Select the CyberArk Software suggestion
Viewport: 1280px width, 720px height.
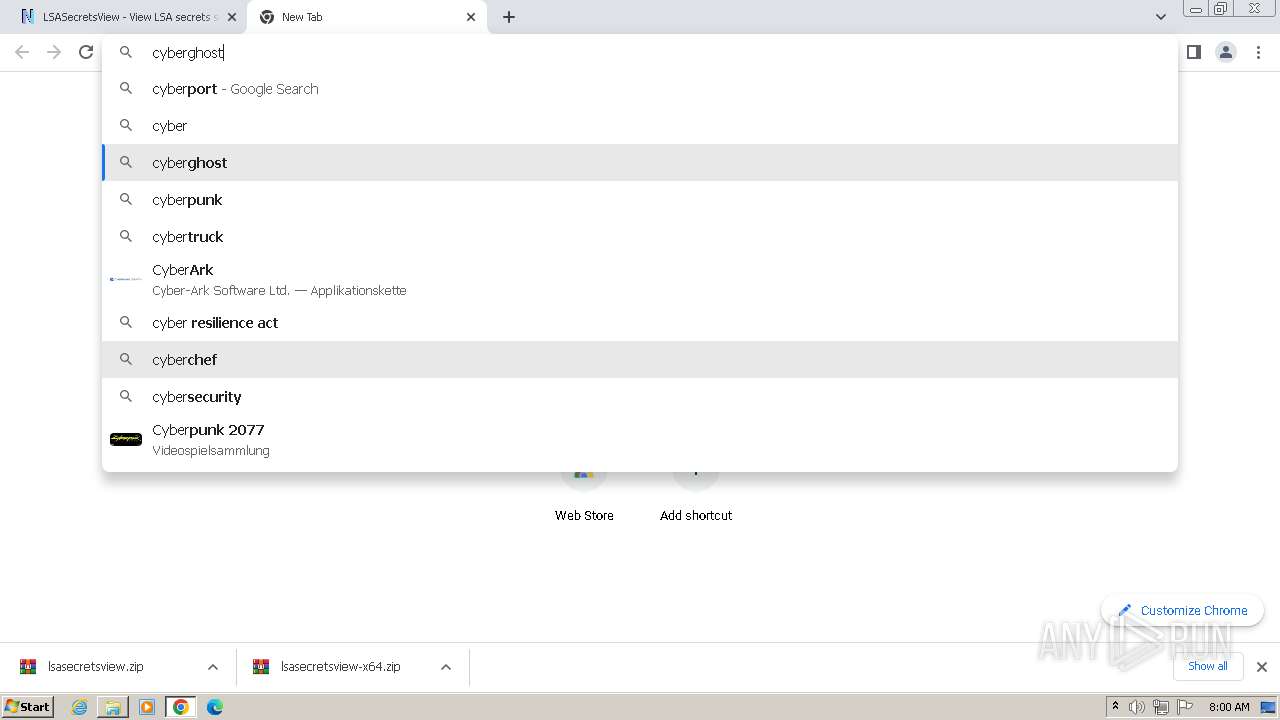pos(640,280)
